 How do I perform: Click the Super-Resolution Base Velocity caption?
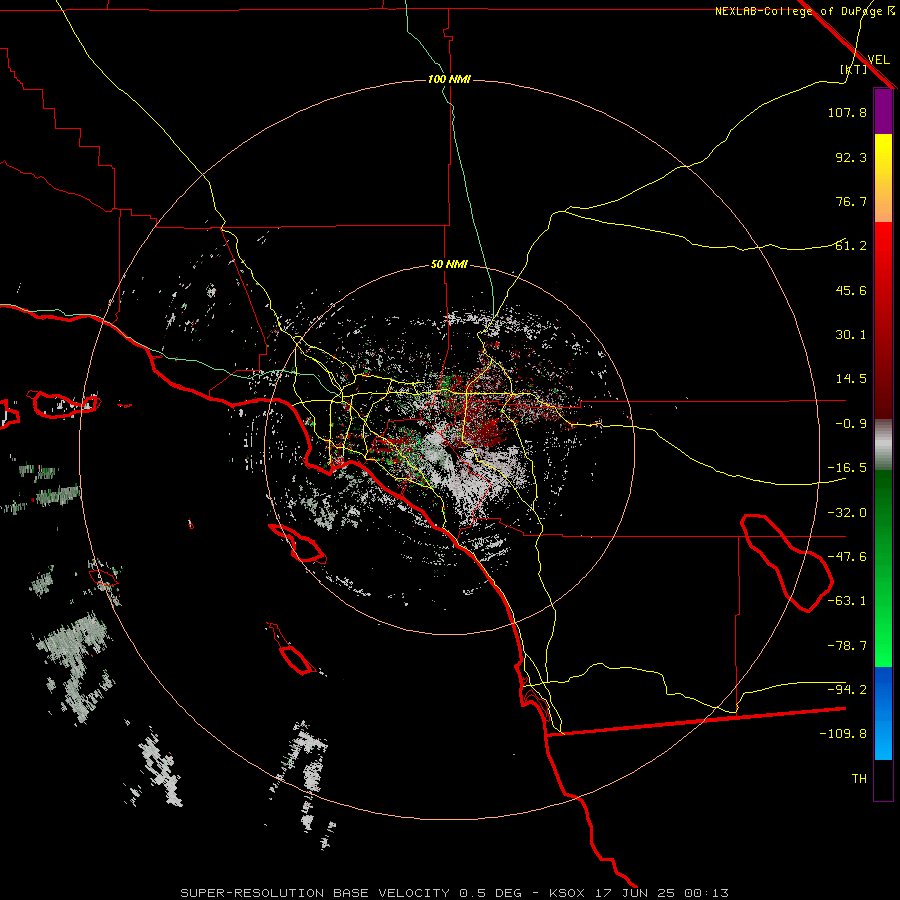click(x=455, y=893)
